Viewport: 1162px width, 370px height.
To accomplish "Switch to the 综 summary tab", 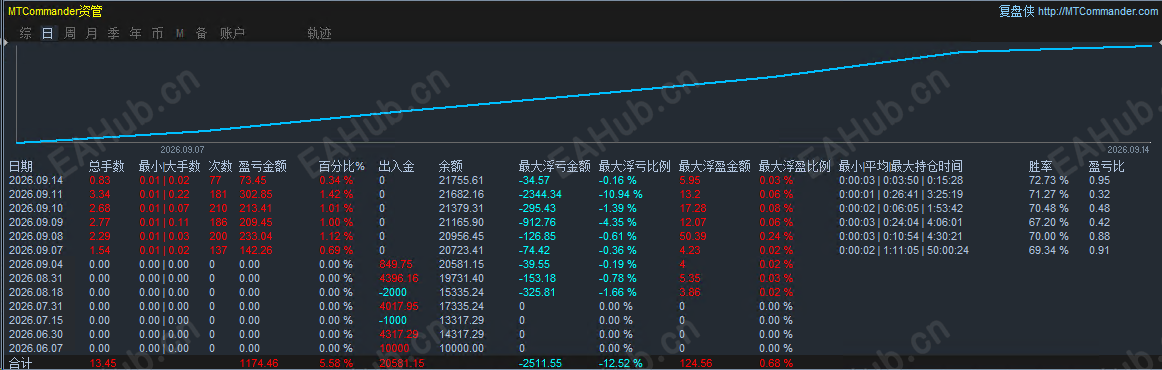I will point(26,33).
